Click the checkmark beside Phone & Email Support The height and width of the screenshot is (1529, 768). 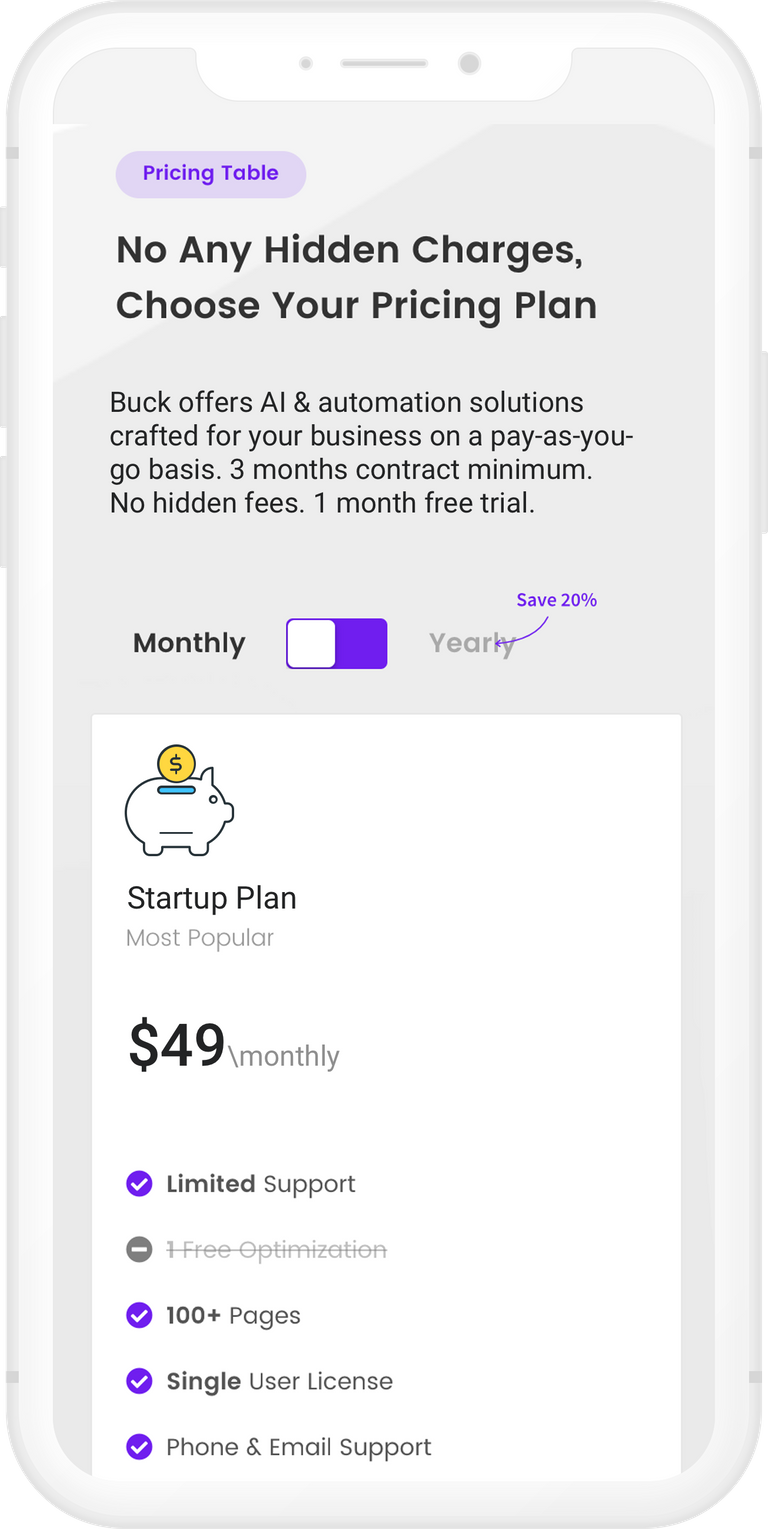(x=139, y=1447)
